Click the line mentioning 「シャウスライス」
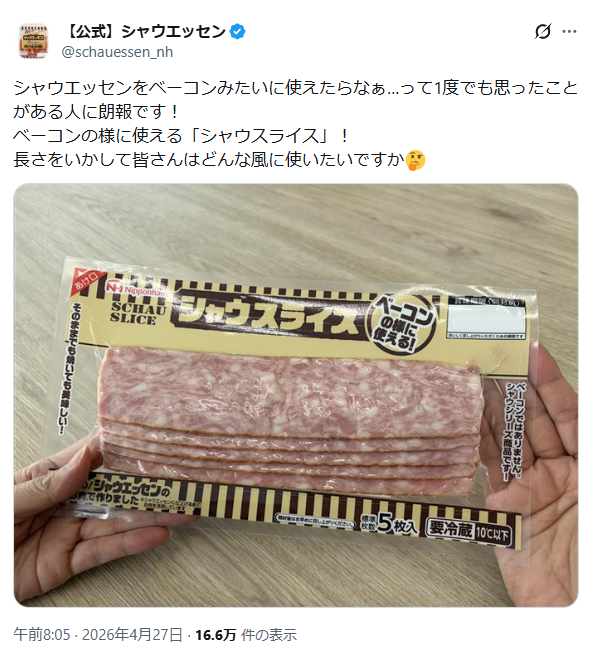Viewport: 592px width, 659px height. pos(181,136)
